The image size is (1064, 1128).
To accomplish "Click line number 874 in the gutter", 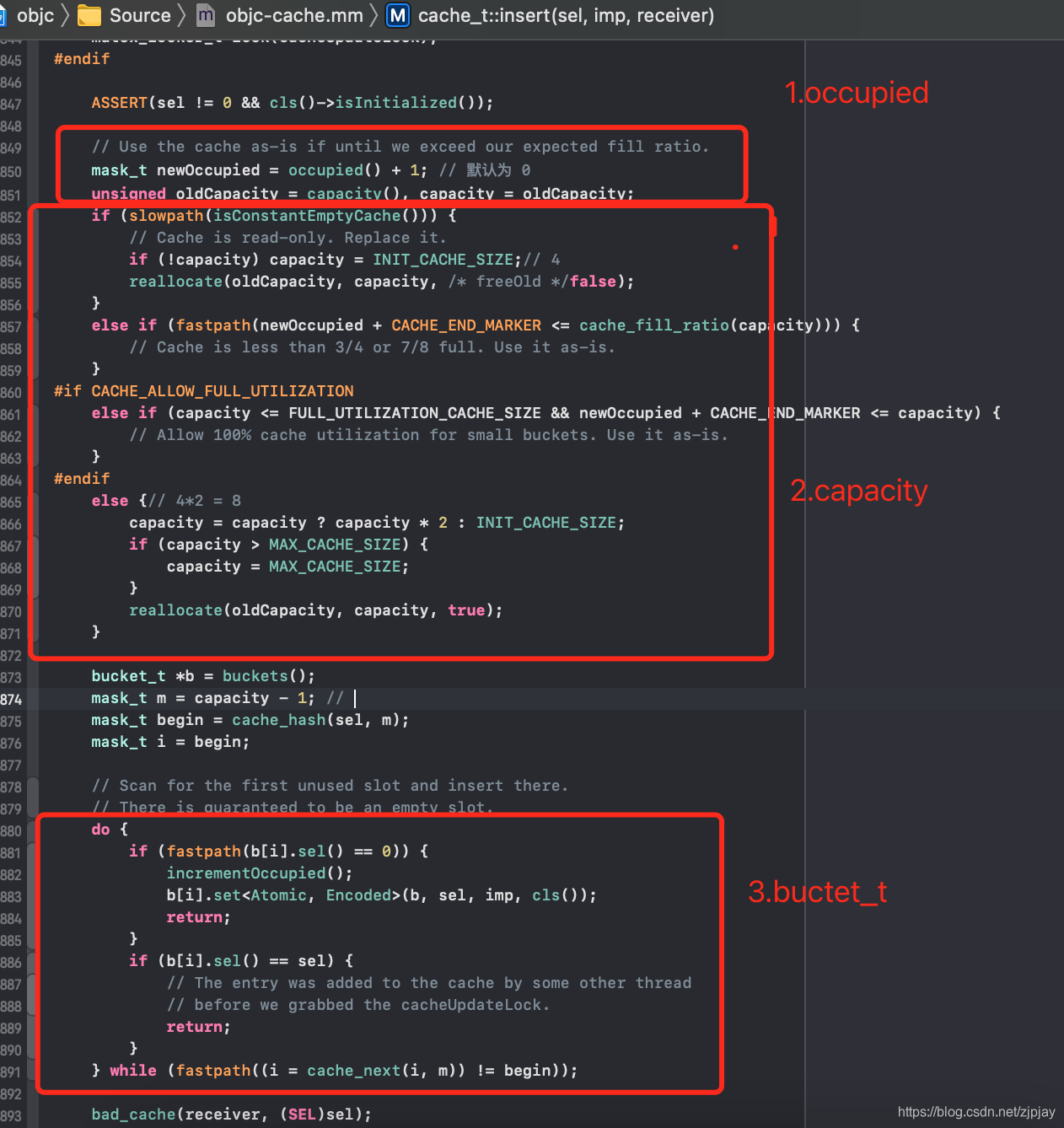I will point(11,700).
